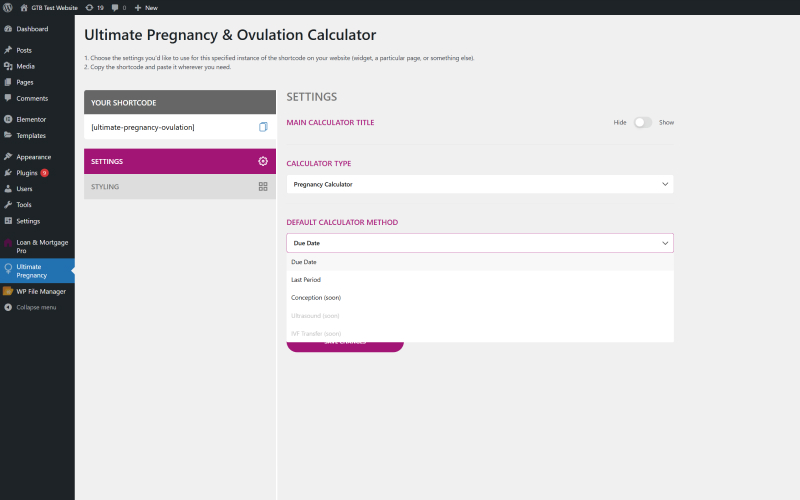
Task: Click the Tools wrench icon
Action: [x=8, y=205]
